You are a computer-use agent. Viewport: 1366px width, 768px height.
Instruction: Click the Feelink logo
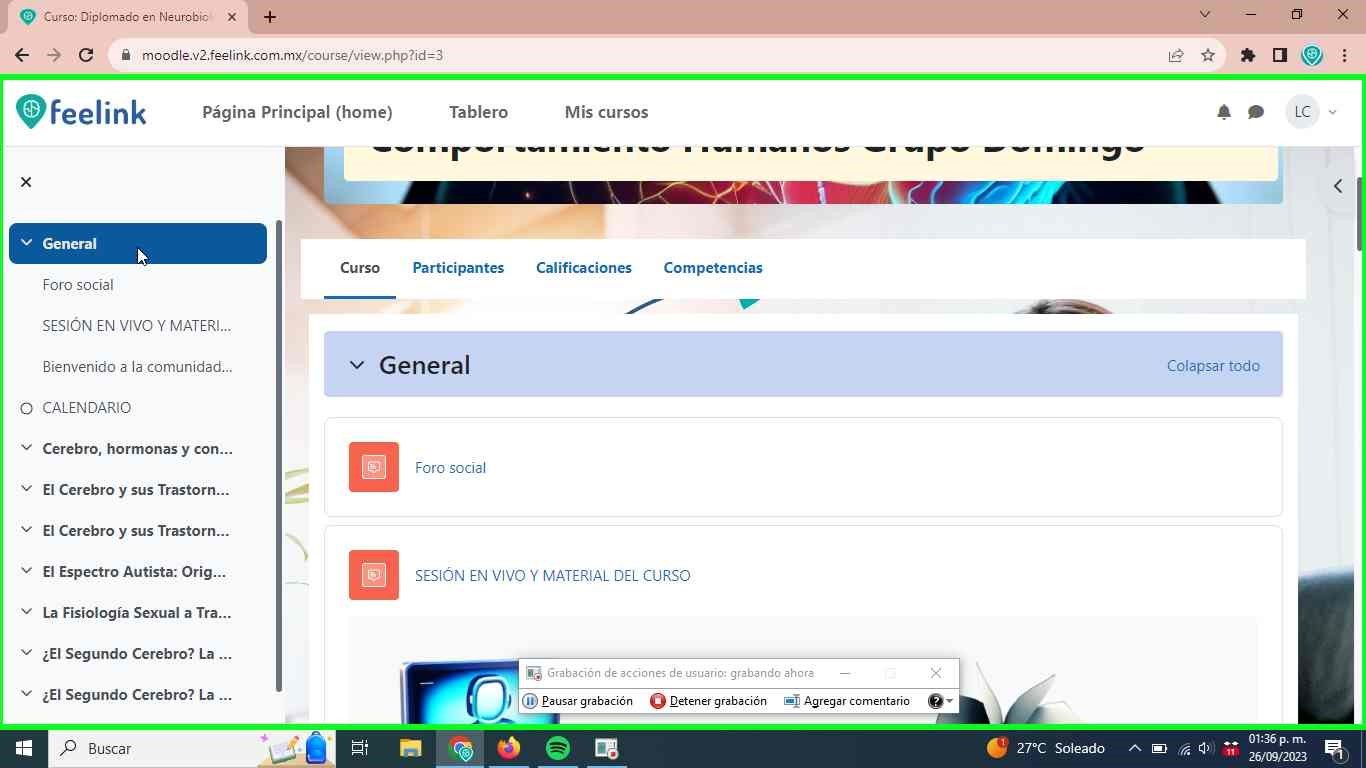pyautogui.click(x=80, y=111)
